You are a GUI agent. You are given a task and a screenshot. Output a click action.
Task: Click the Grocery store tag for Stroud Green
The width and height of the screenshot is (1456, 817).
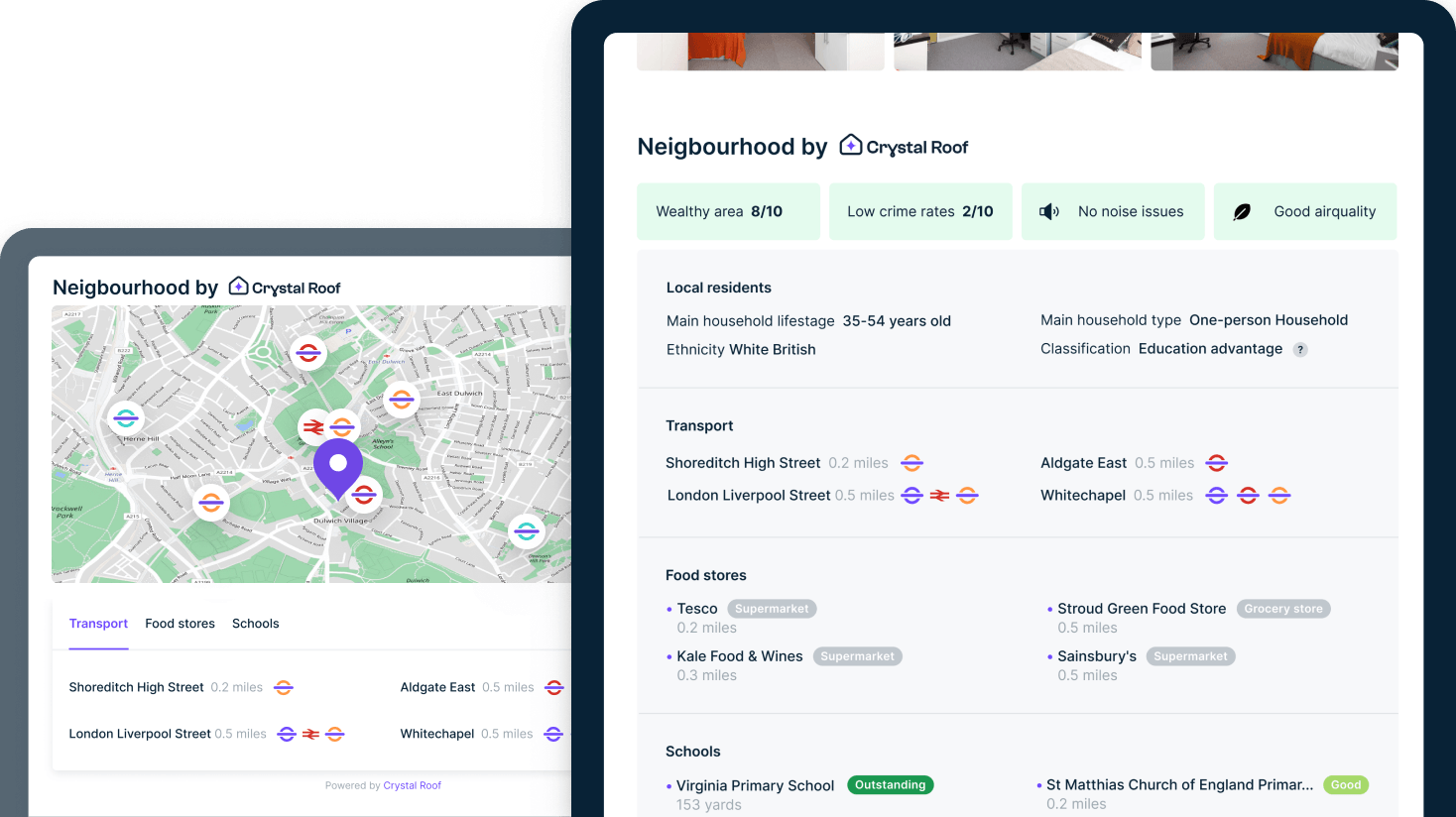pyautogui.click(x=1282, y=609)
